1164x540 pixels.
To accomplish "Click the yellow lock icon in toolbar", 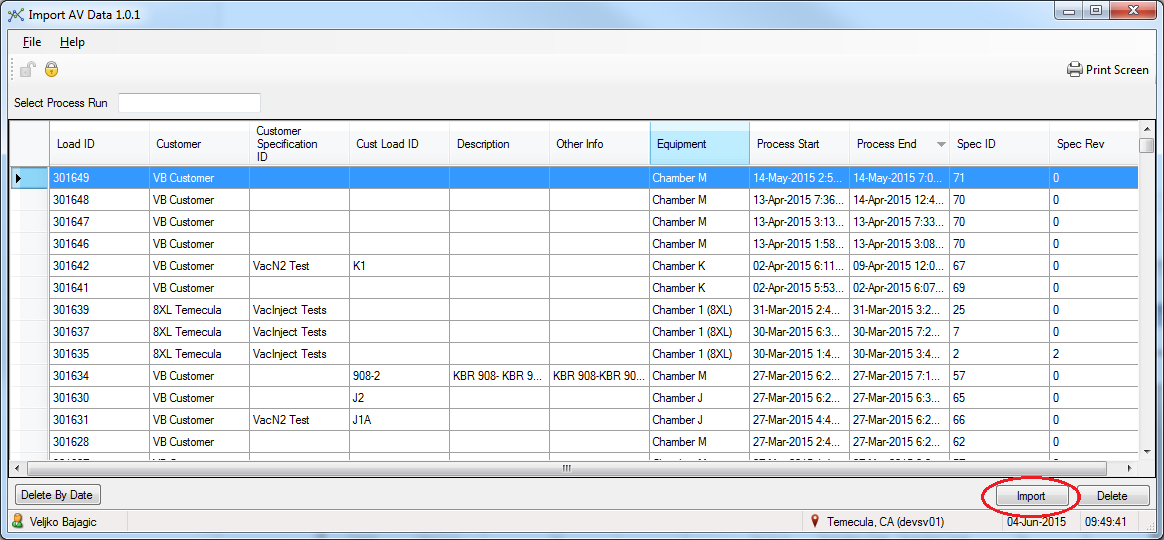I will [51, 69].
